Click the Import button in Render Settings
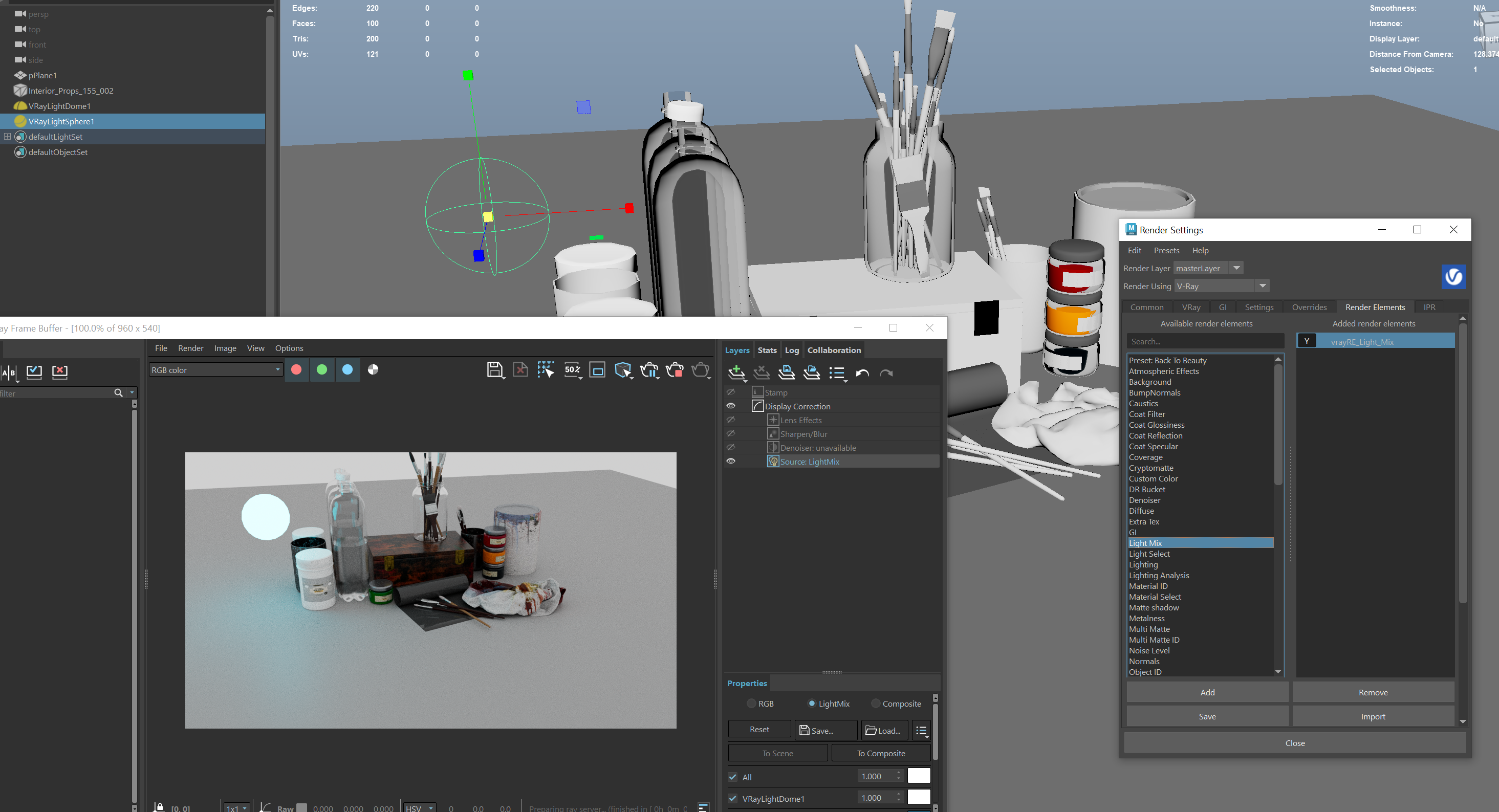 [x=1373, y=717]
